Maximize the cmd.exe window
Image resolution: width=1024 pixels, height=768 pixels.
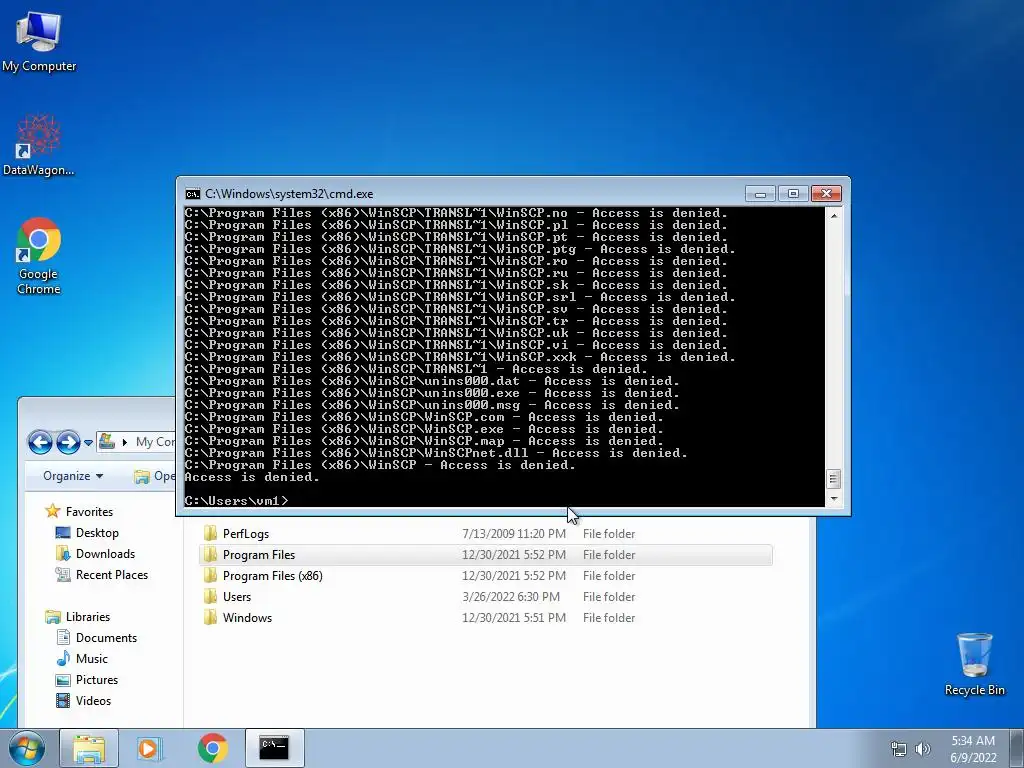click(793, 194)
